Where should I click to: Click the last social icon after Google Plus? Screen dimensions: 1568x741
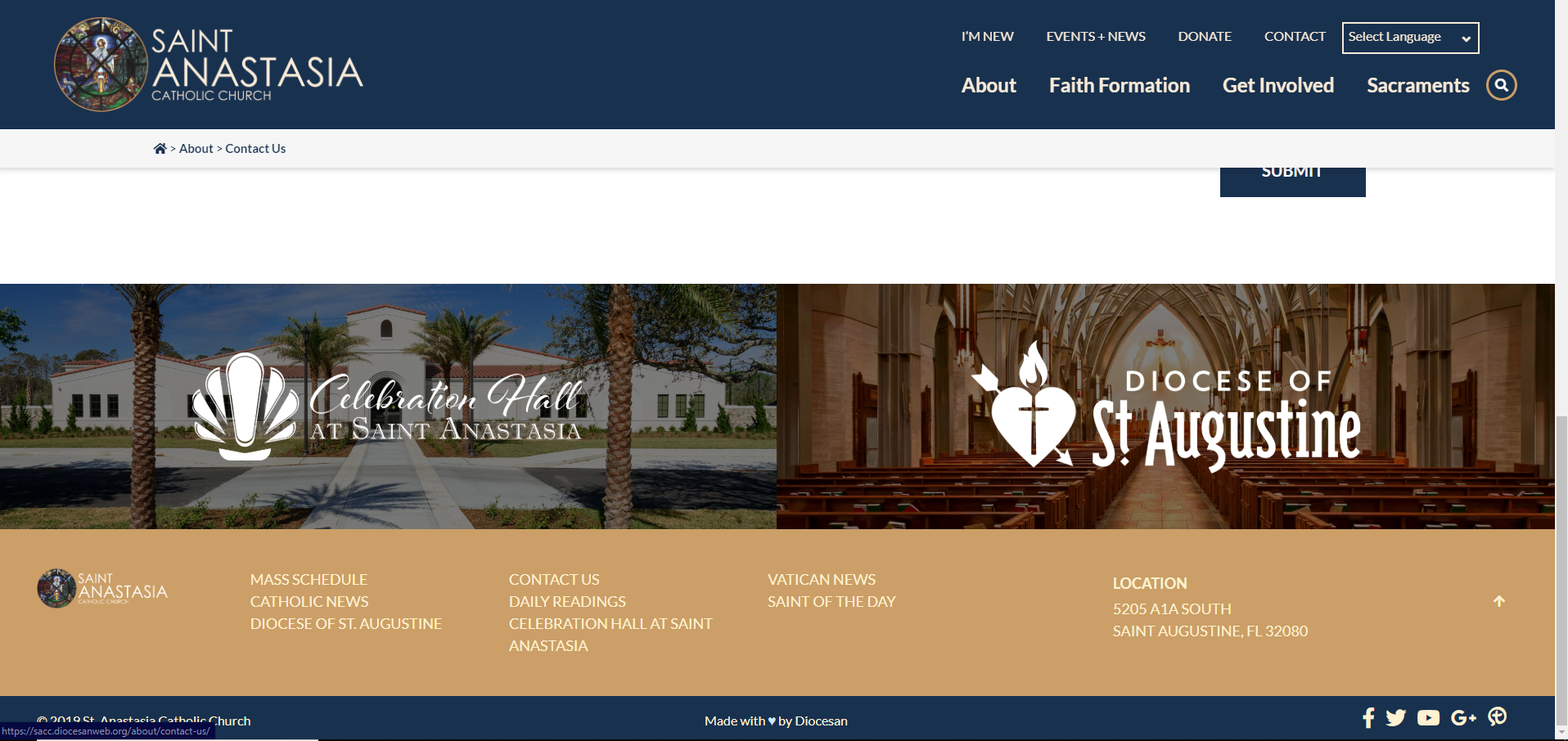coord(1497,716)
